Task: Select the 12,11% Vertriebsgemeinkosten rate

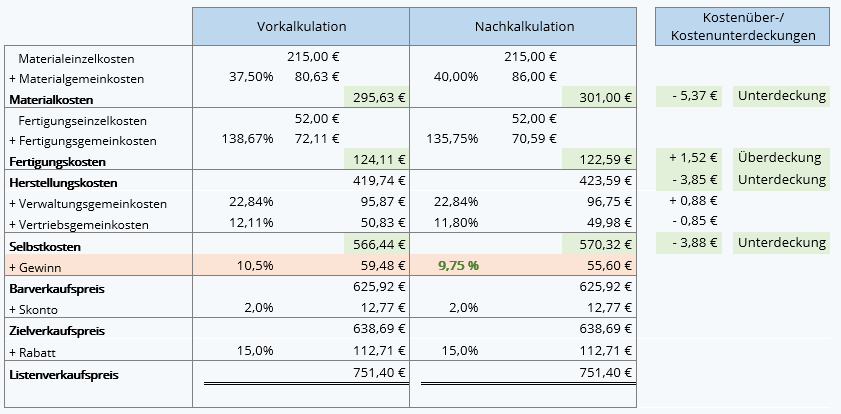Action: tap(251, 224)
